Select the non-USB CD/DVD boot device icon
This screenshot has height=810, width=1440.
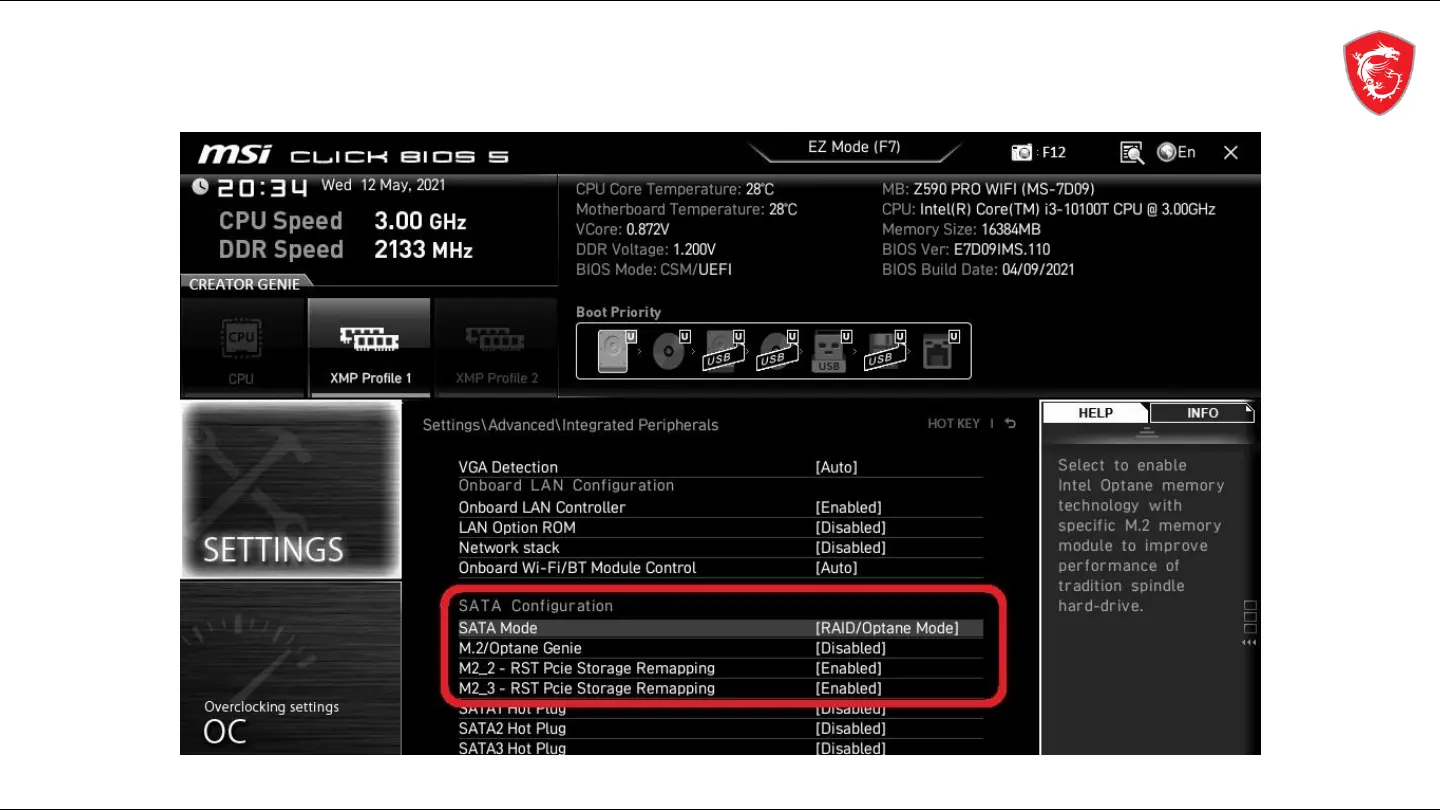point(670,351)
